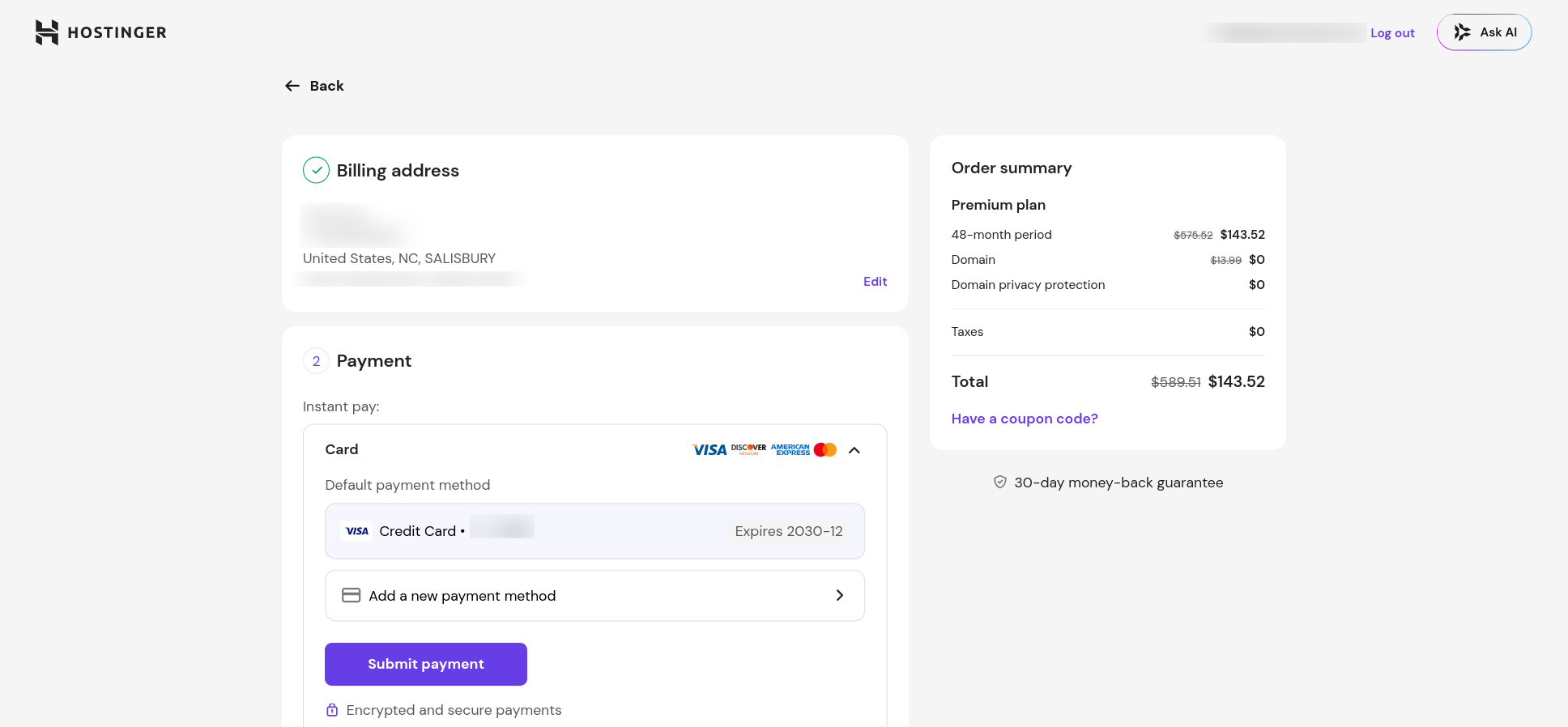Screen dimensions: 1568x727
Task: Click the Ask AI sparkle icon
Action: pyautogui.click(x=1462, y=32)
